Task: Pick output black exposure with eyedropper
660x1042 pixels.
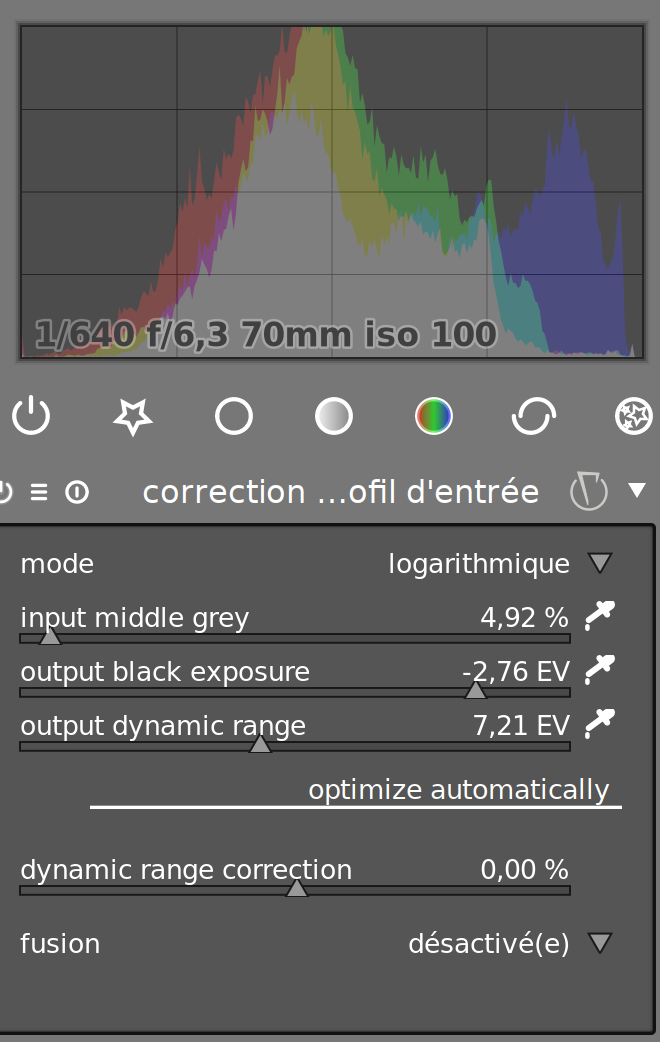Action: [x=600, y=670]
